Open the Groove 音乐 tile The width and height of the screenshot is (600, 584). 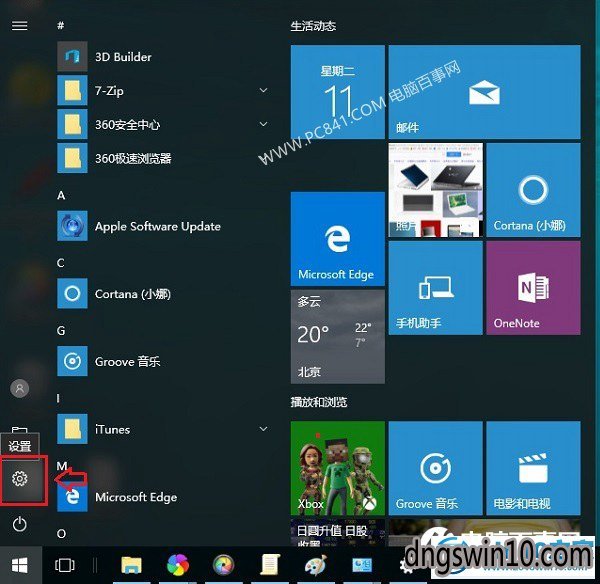[x=435, y=468]
